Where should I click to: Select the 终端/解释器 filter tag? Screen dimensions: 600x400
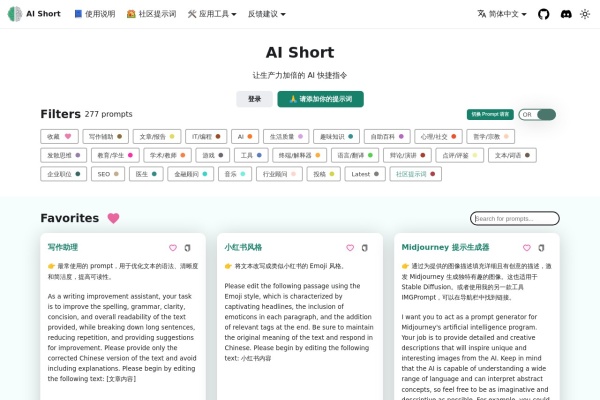(300, 155)
